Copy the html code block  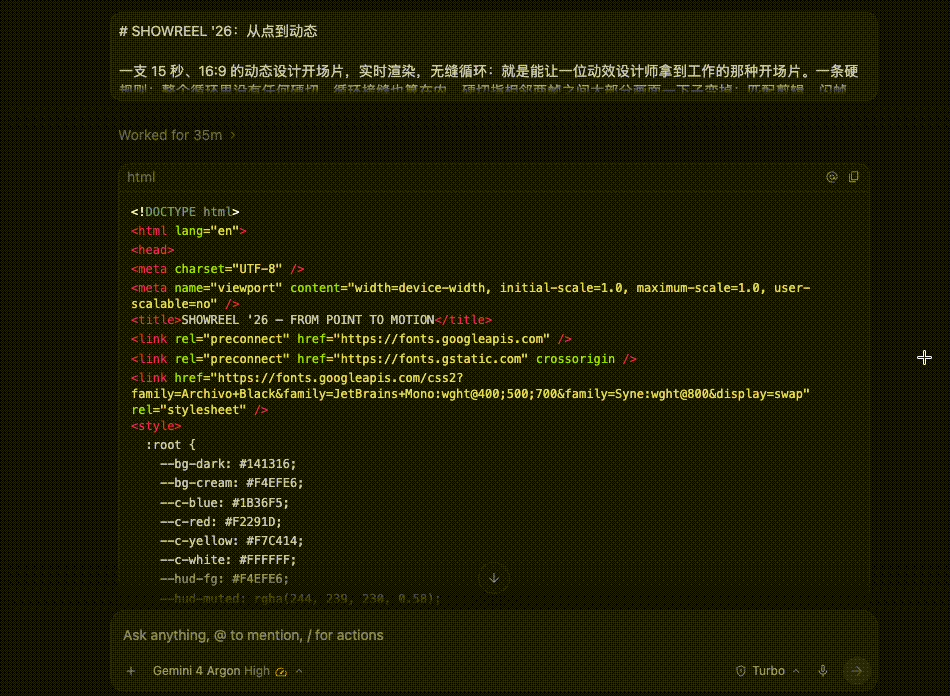854,177
